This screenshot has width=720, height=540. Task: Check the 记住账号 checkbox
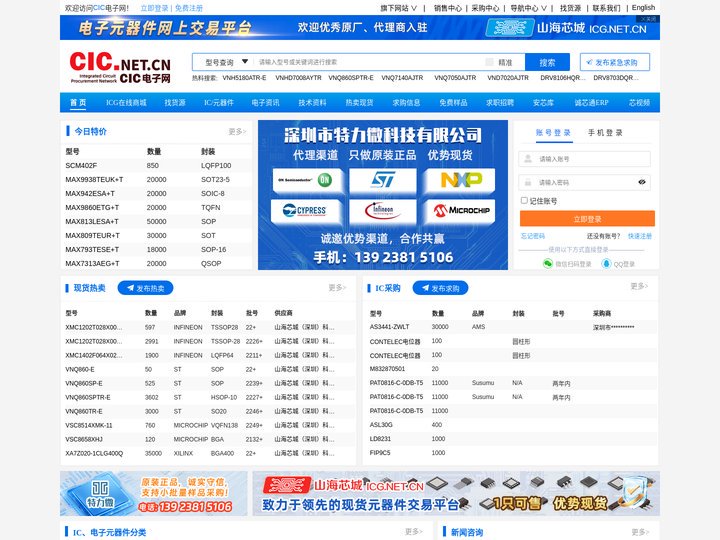click(x=524, y=201)
